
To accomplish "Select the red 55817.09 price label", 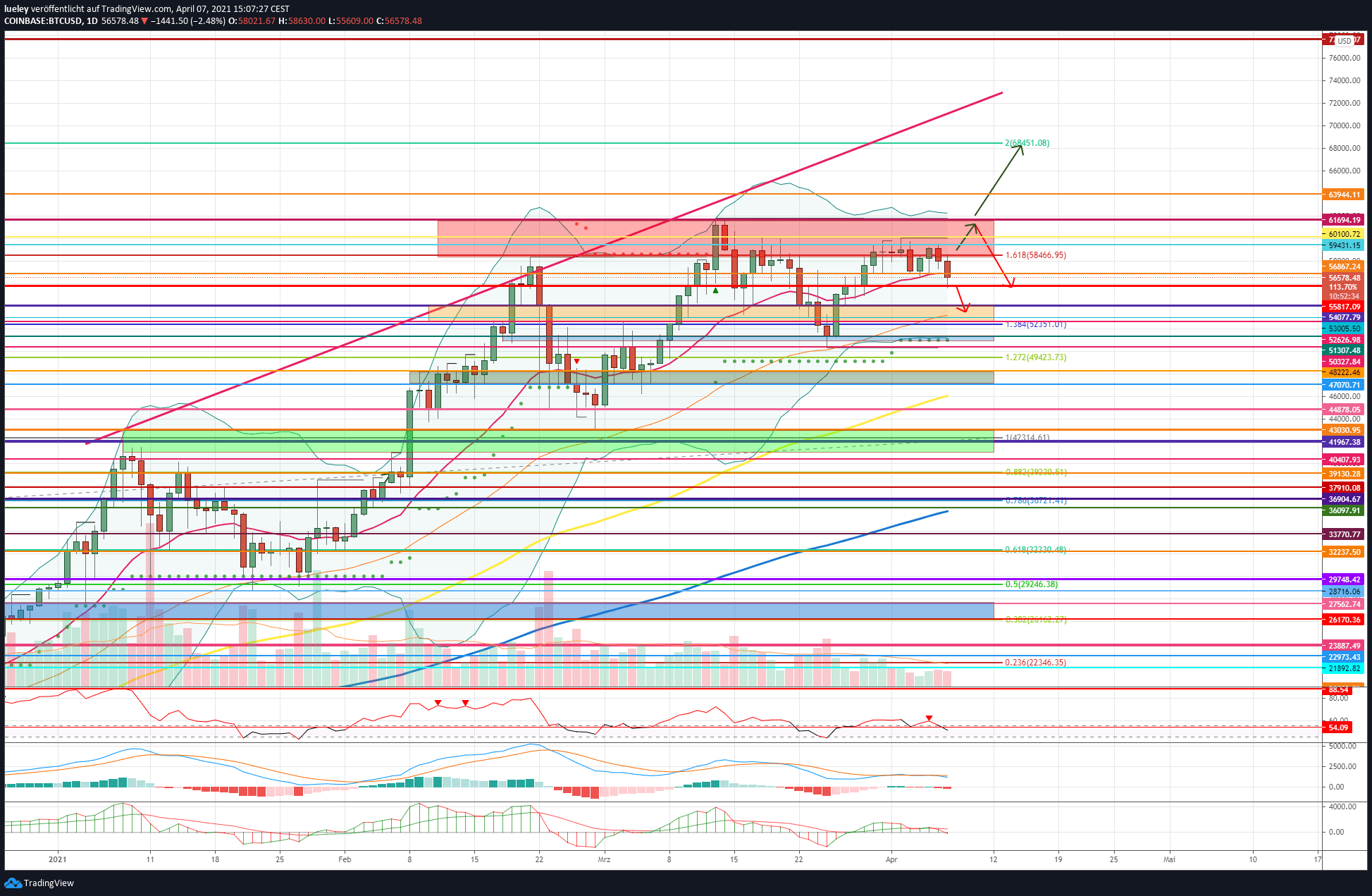I will click(1344, 307).
